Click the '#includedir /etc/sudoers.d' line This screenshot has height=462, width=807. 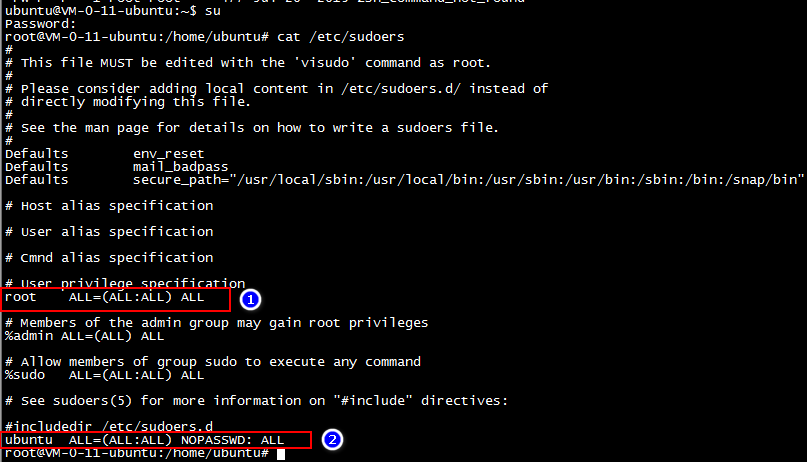click(x=109, y=427)
